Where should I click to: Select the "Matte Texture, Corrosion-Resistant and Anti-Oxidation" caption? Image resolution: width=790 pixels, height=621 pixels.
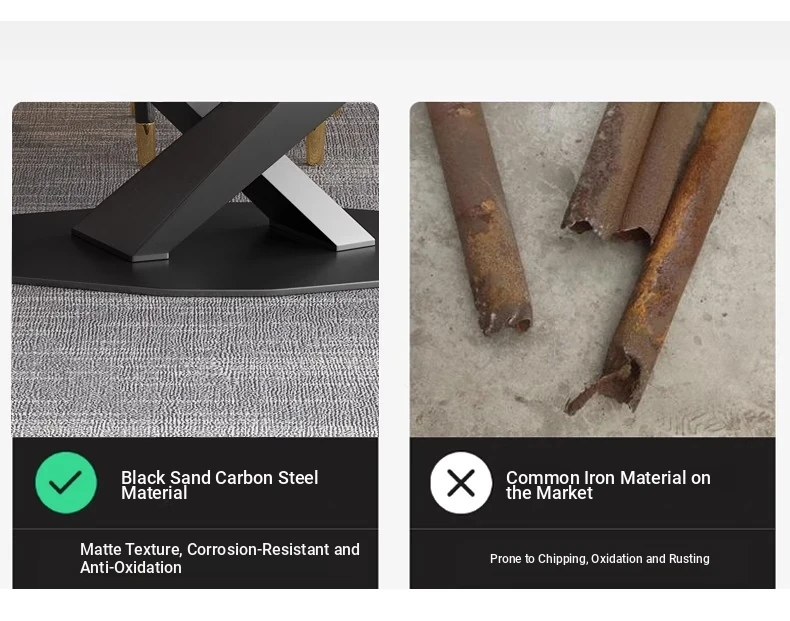220,558
